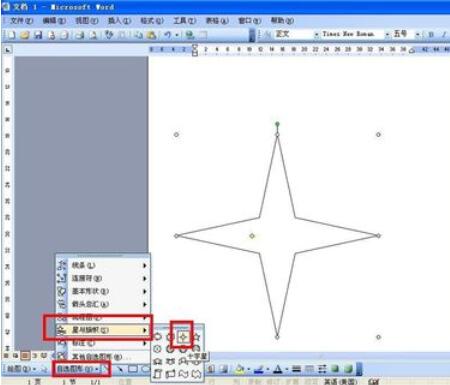Click the Undo arrow icon
The image size is (450, 385).
click(x=168, y=35)
